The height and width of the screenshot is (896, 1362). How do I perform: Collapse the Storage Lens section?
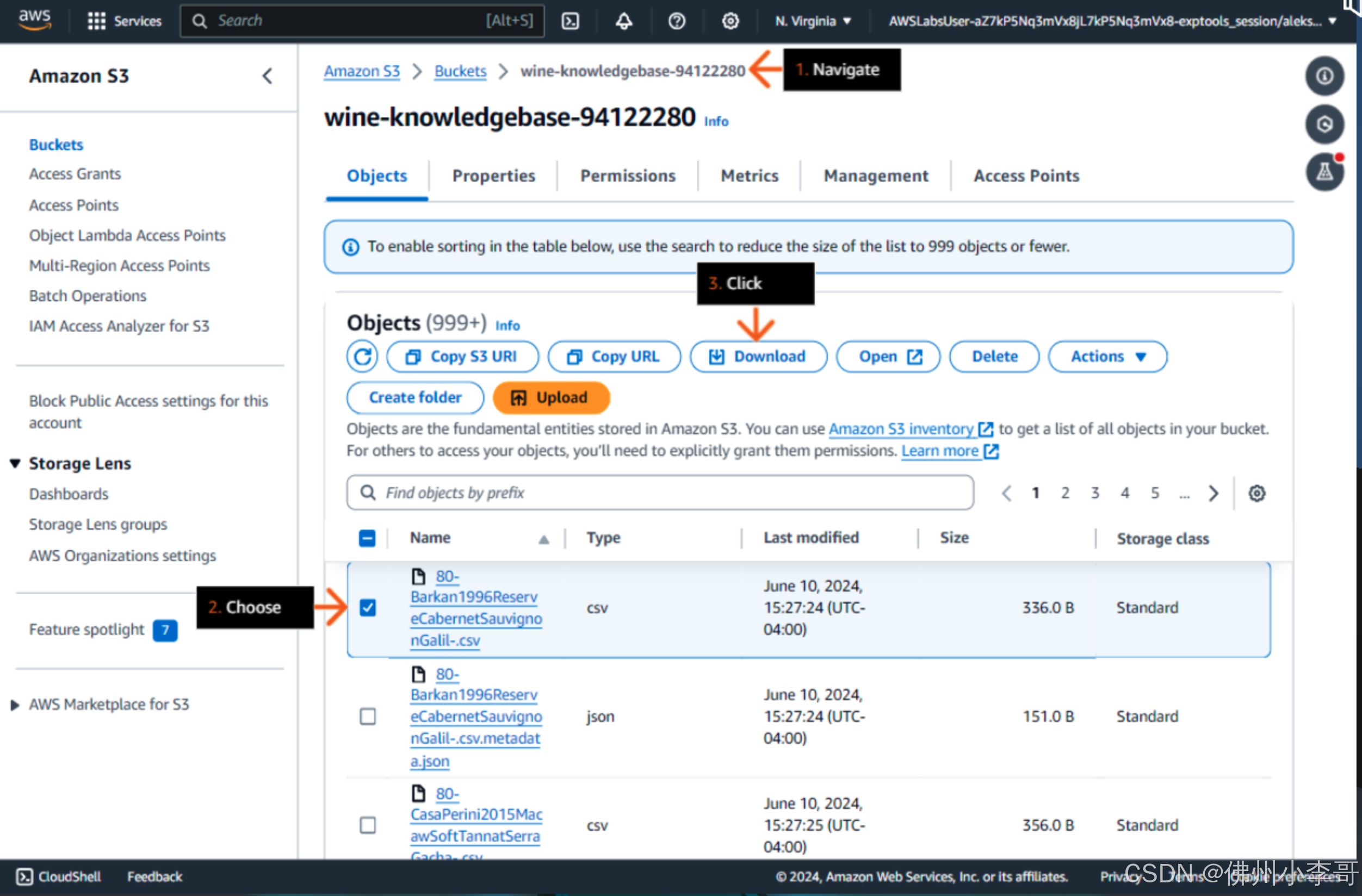pyautogui.click(x=15, y=463)
